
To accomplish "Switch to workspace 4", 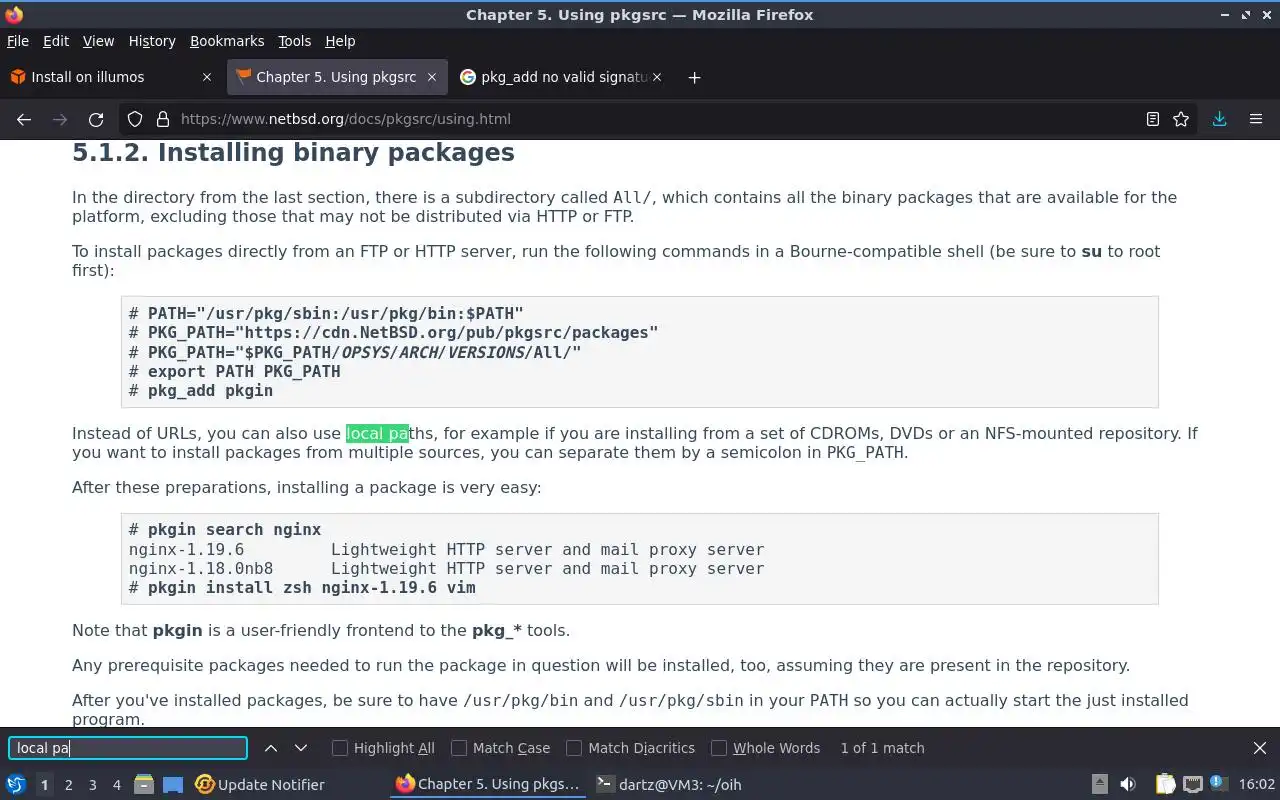I will point(116,785).
